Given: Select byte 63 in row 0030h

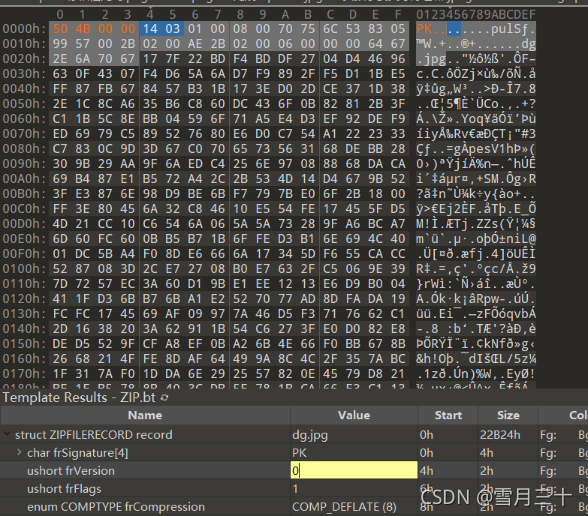Looking at the screenshot, I should tap(60, 74).
